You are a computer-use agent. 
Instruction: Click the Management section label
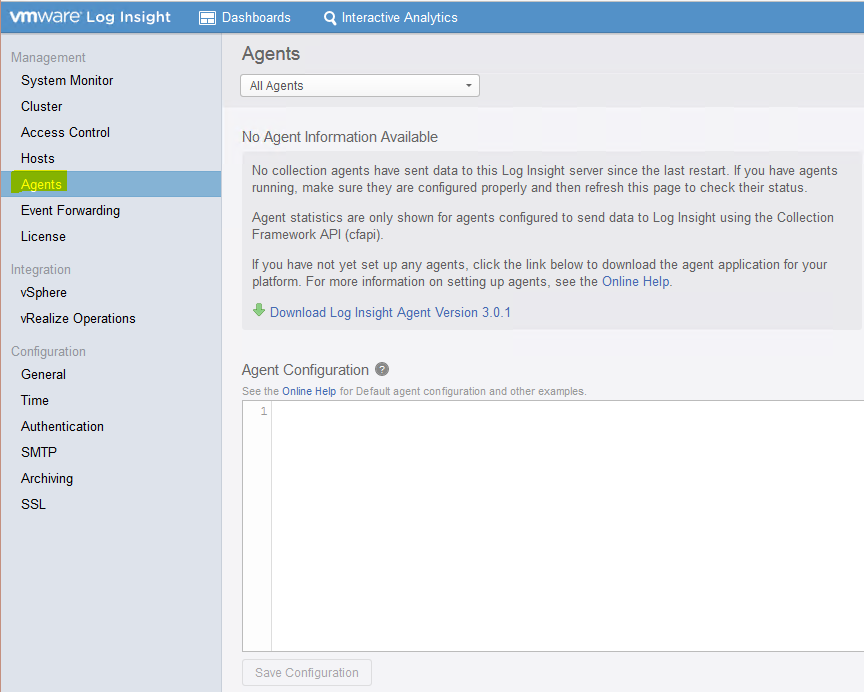48,57
